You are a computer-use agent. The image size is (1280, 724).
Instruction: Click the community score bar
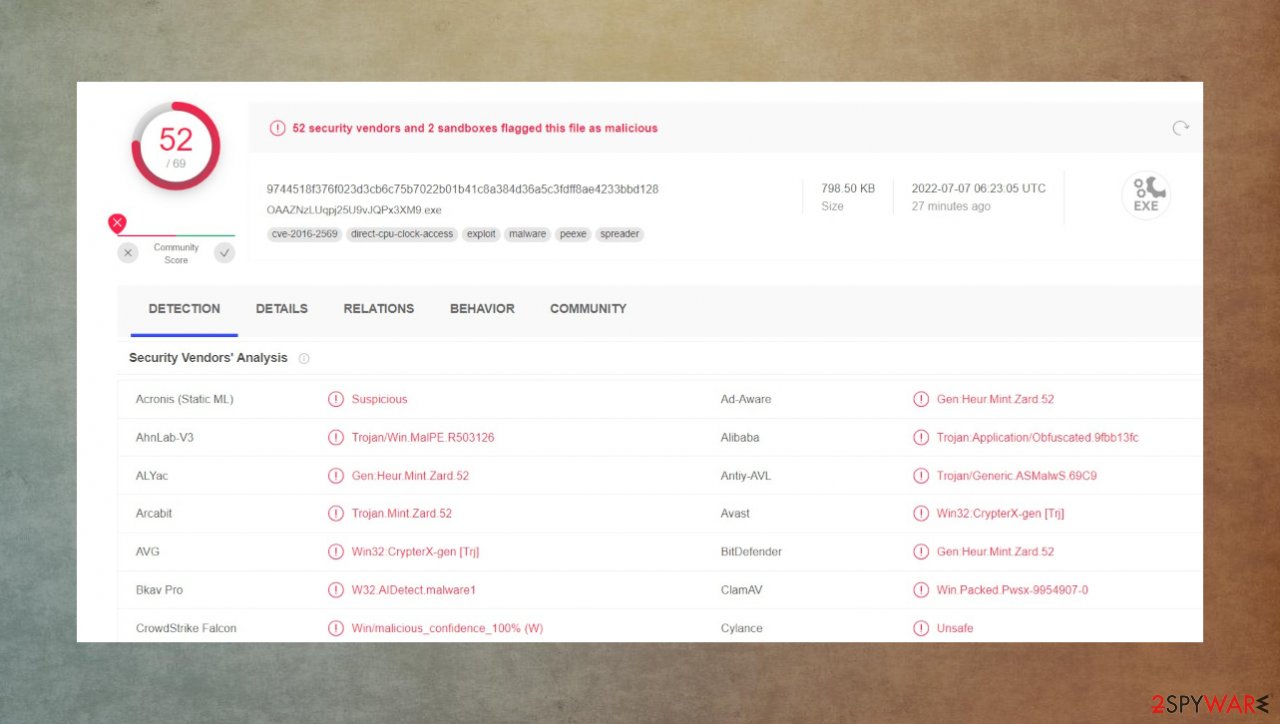pos(176,235)
